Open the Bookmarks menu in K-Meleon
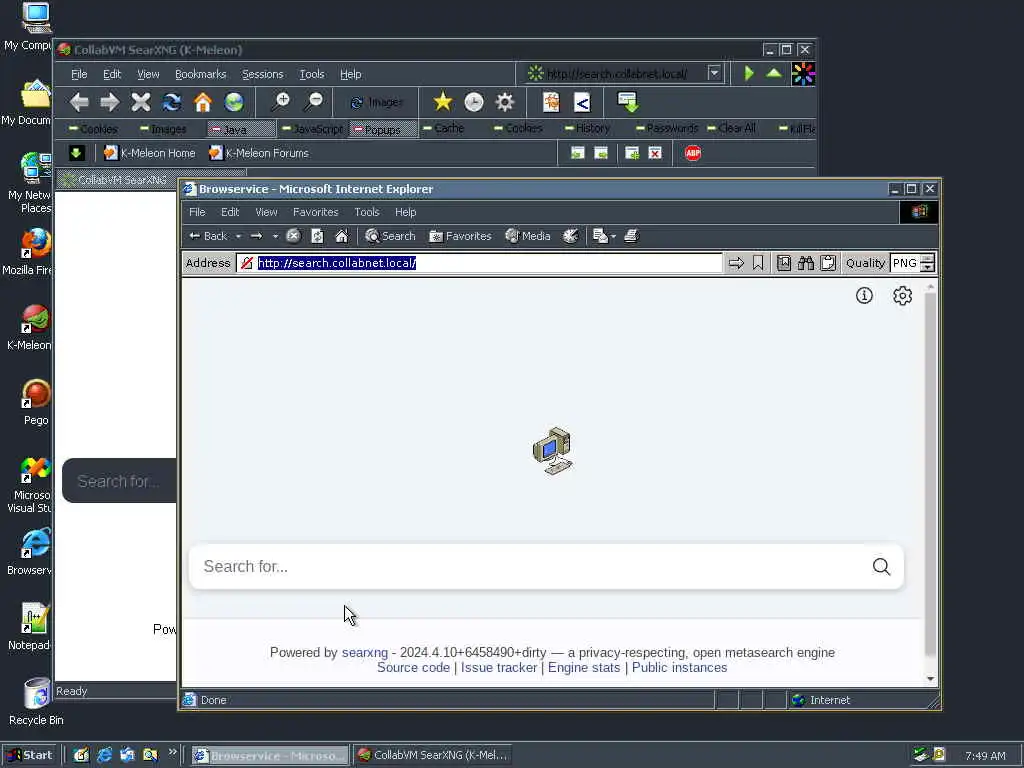 [200, 74]
